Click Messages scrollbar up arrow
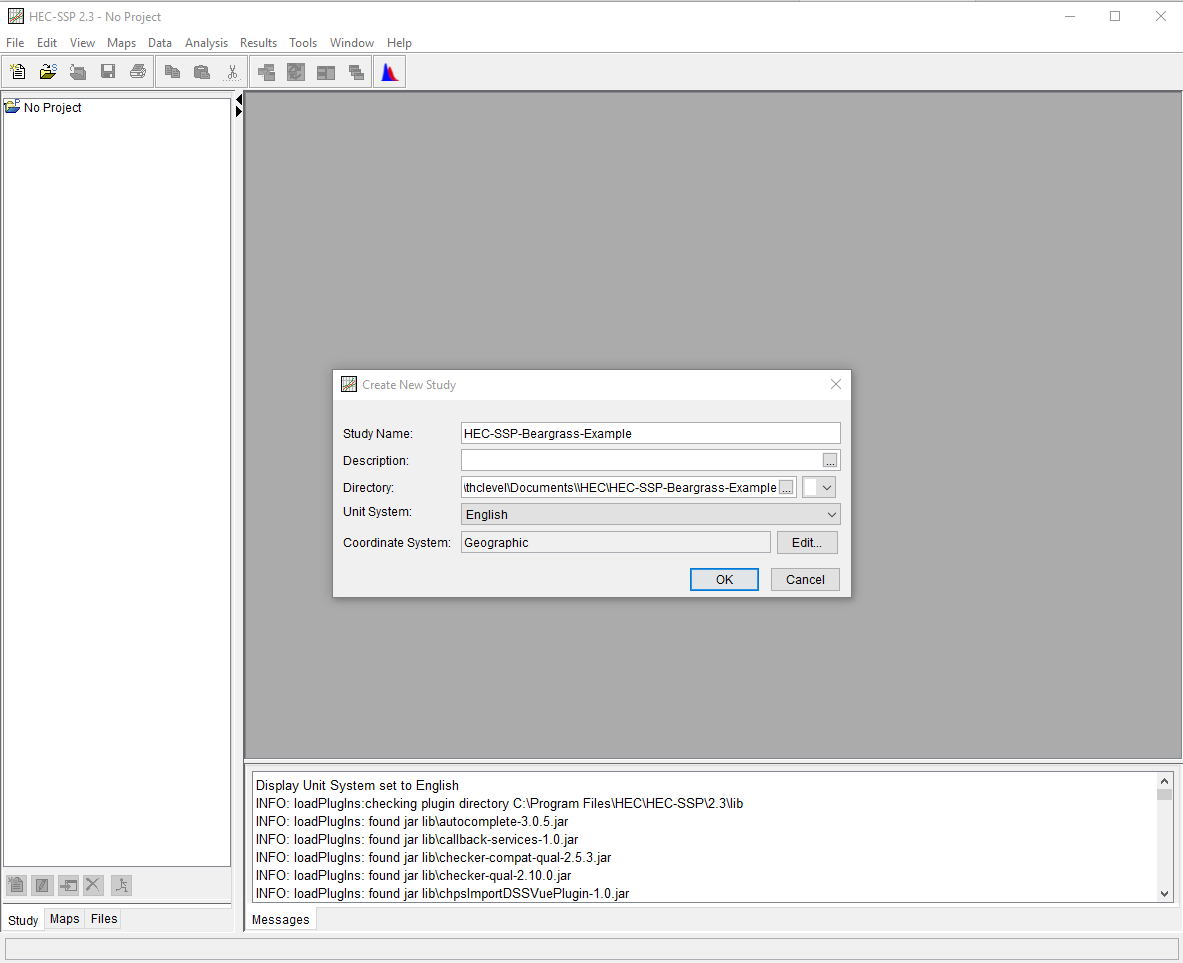This screenshot has width=1183, height=963. (x=1164, y=781)
